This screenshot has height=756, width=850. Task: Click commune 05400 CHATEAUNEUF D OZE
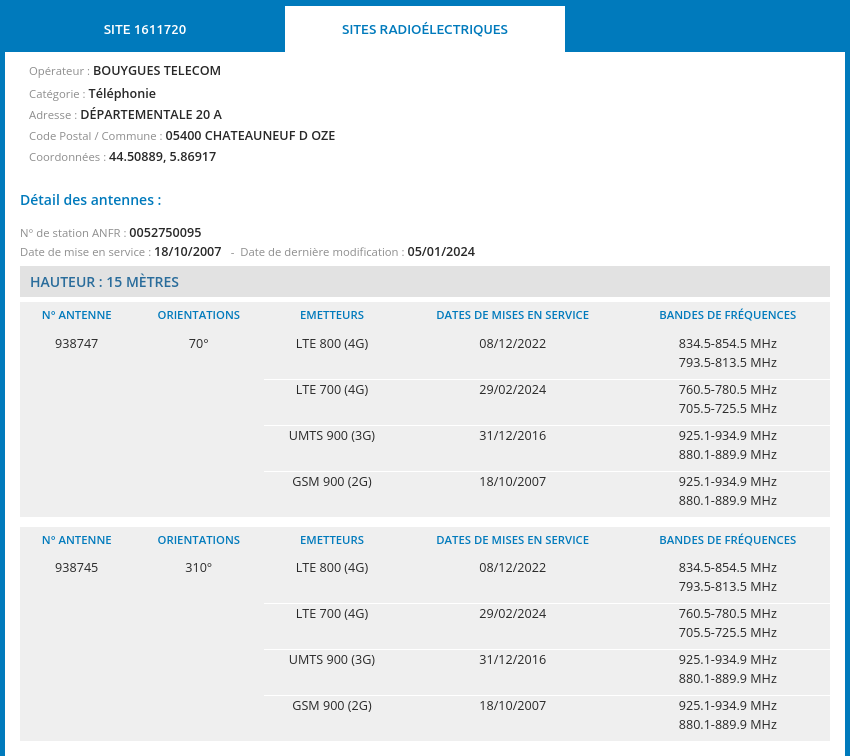pyautogui.click(x=250, y=136)
